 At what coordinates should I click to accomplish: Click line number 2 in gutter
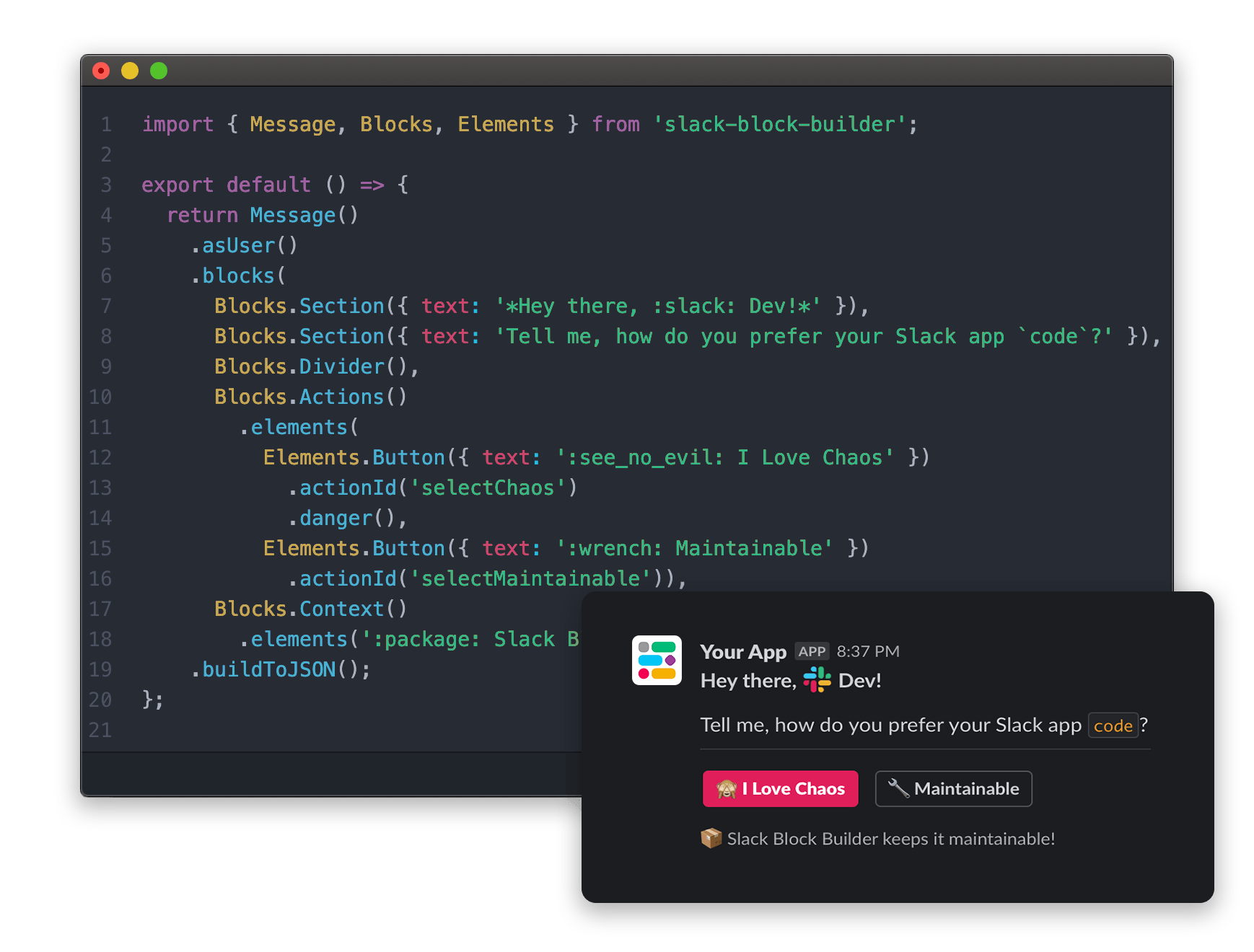(x=106, y=154)
